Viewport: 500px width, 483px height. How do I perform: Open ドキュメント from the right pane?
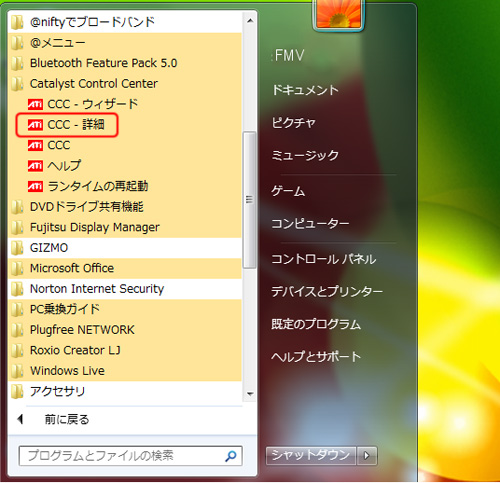tap(305, 90)
